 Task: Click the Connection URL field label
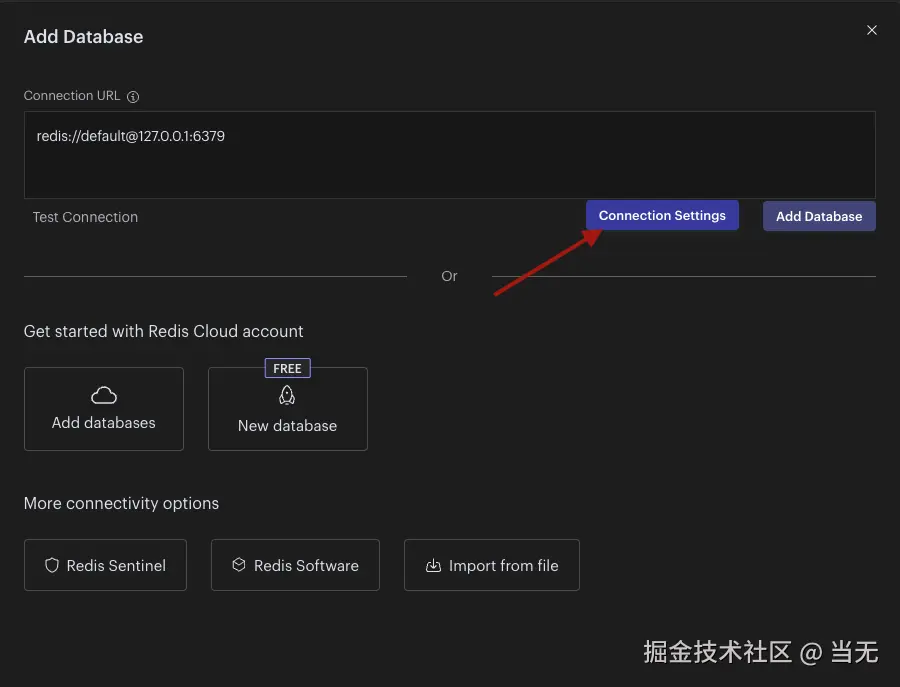72,96
